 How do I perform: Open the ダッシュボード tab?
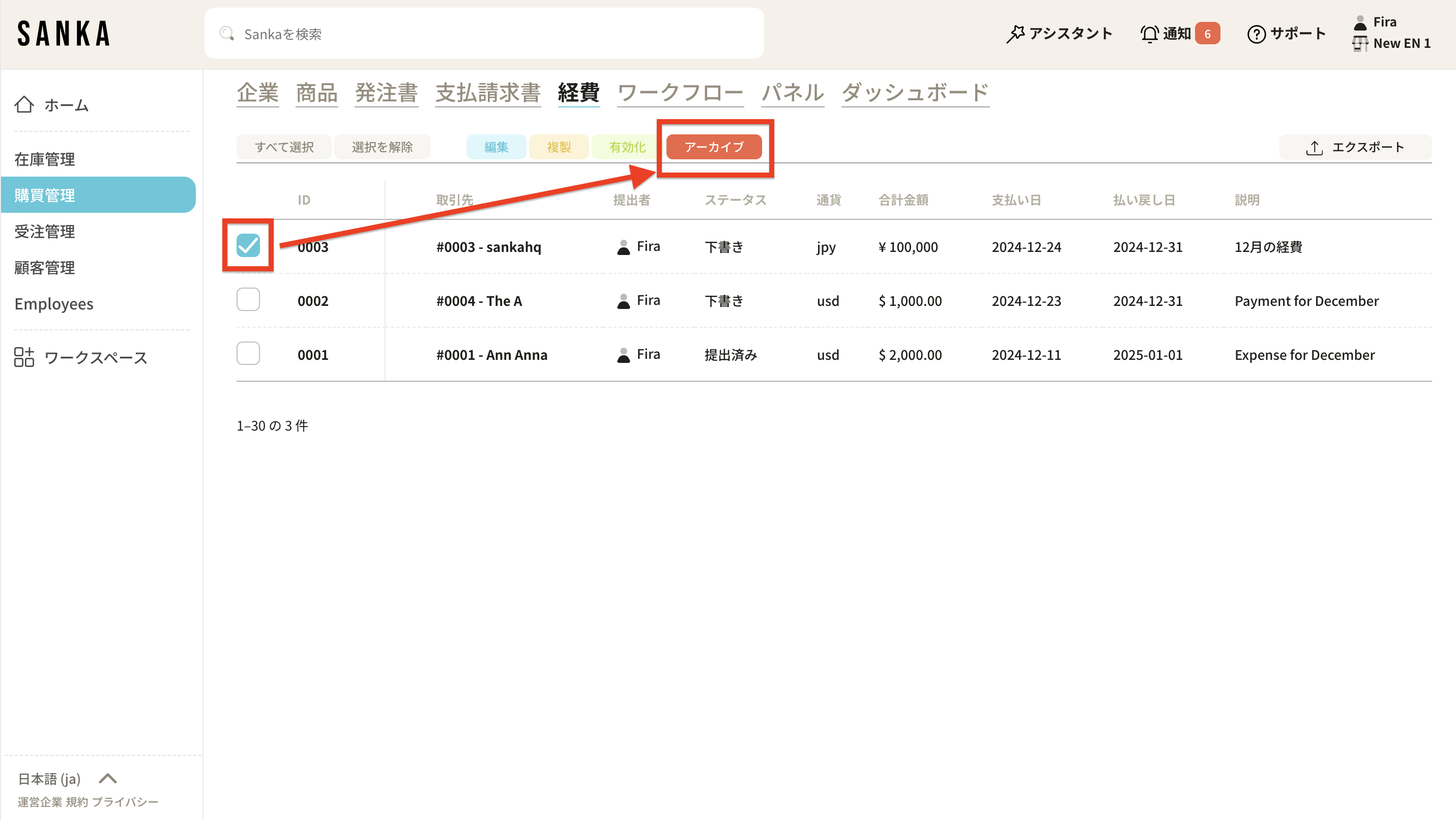(x=915, y=93)
